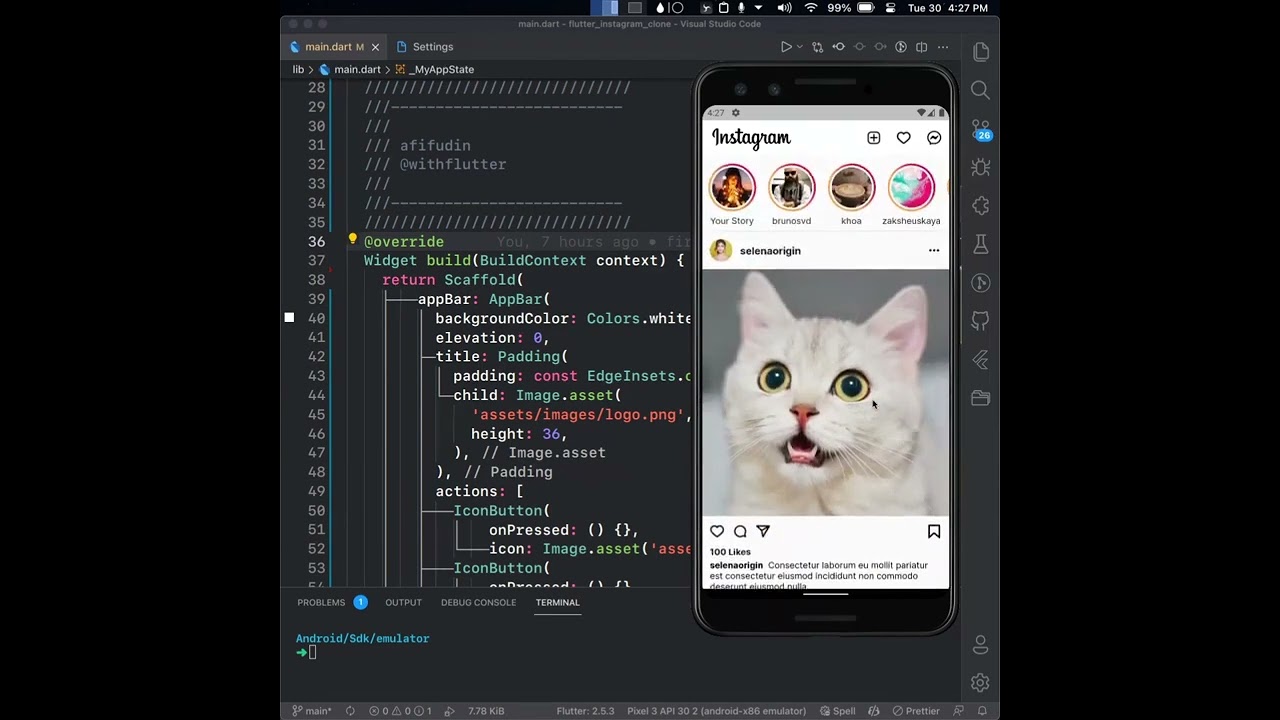
Task: Click the feedback icon in status bar
Action: point(958,711)
